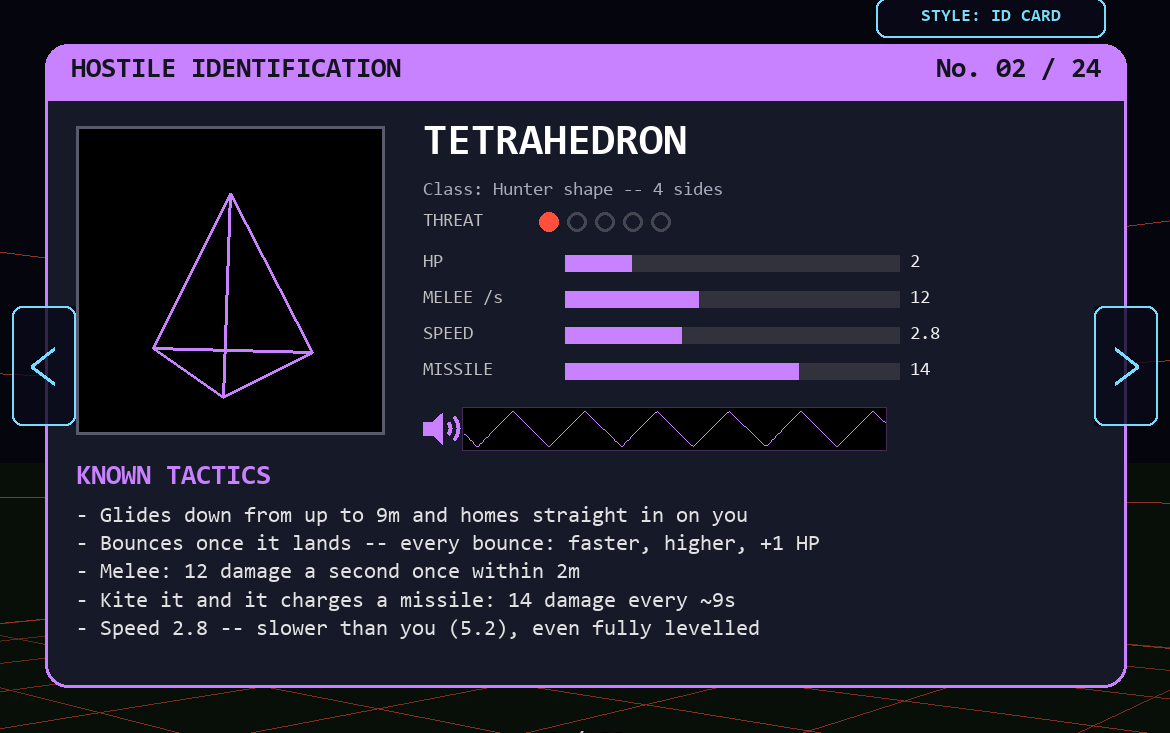This screenshot has height=733, width=1170.
Task: Click the MELEE /s stat bar
Action: [732, 299]
